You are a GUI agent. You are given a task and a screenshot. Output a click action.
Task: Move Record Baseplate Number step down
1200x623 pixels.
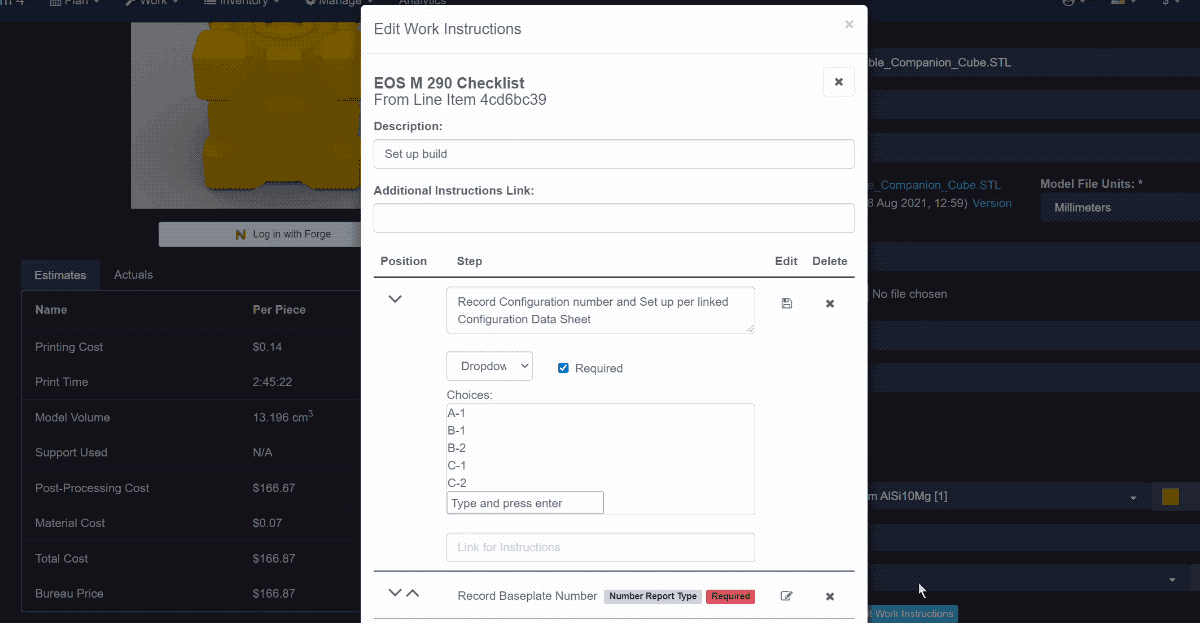[x=395, y=593]
